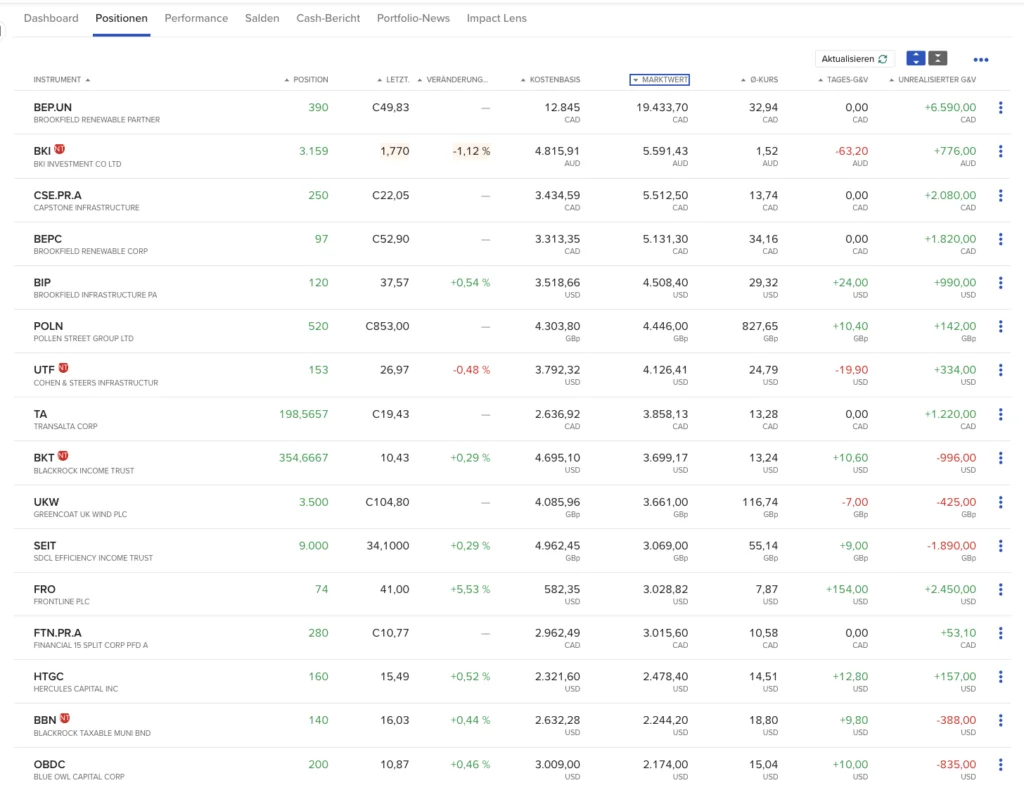This screenshot has width=1024, height=790.
Task: Sort by the Veränderung column header
Action: (453, 80)
